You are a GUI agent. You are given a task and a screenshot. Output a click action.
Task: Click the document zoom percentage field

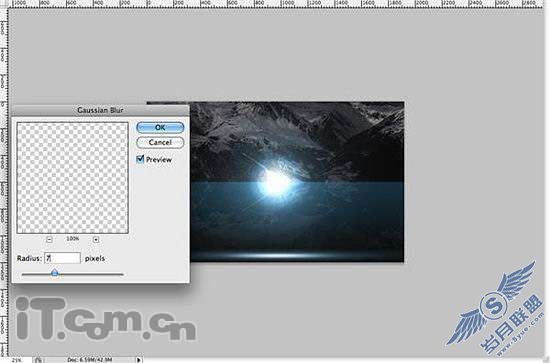pos(16,360)
